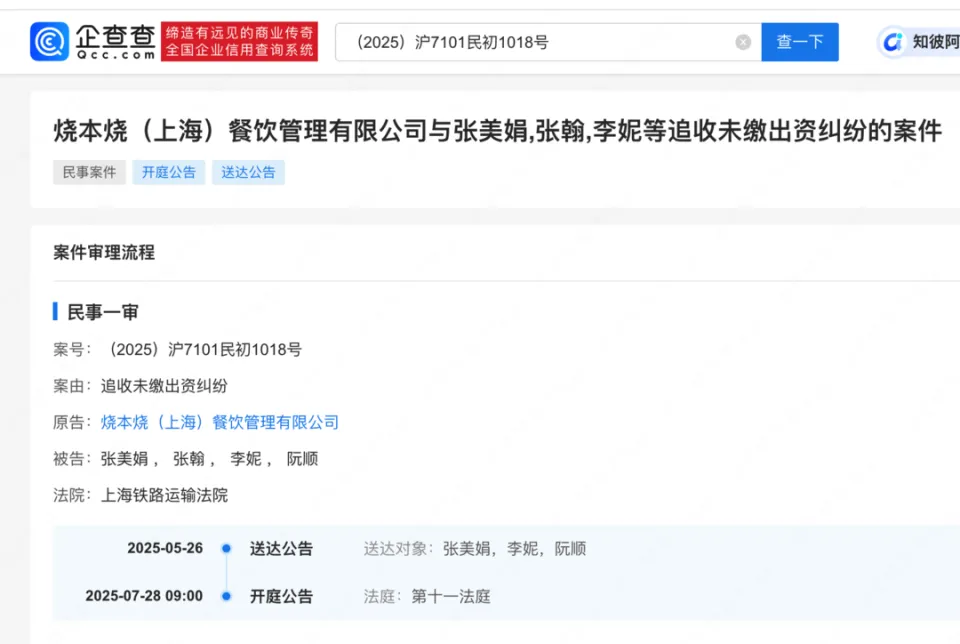Viewport: 960px width, 644px height.
Task: Click defendant name 张翰
Action: point(188,459)
